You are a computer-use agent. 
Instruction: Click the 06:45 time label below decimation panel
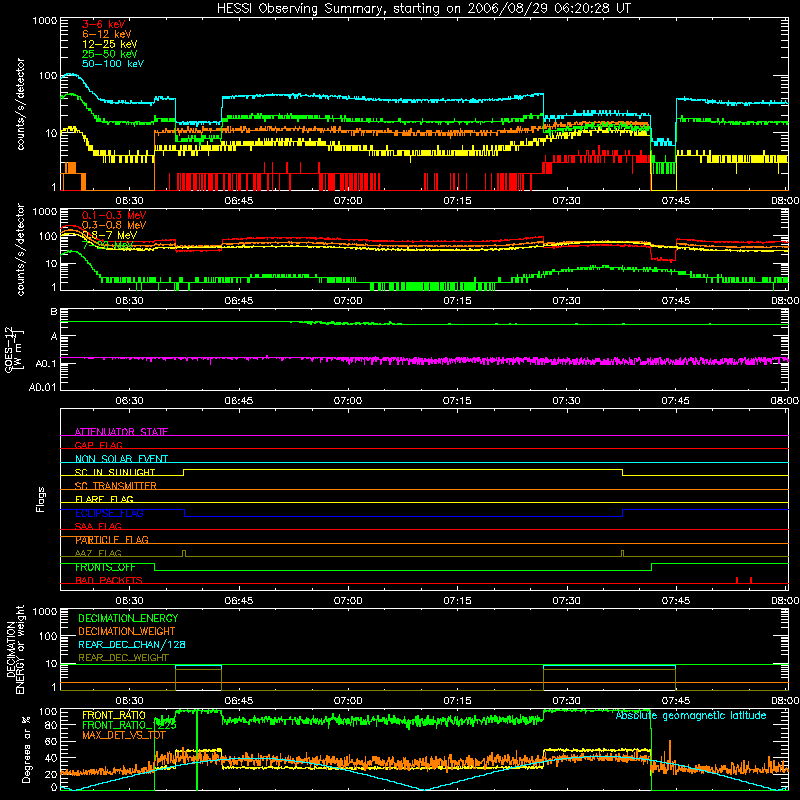pos(238,701)
